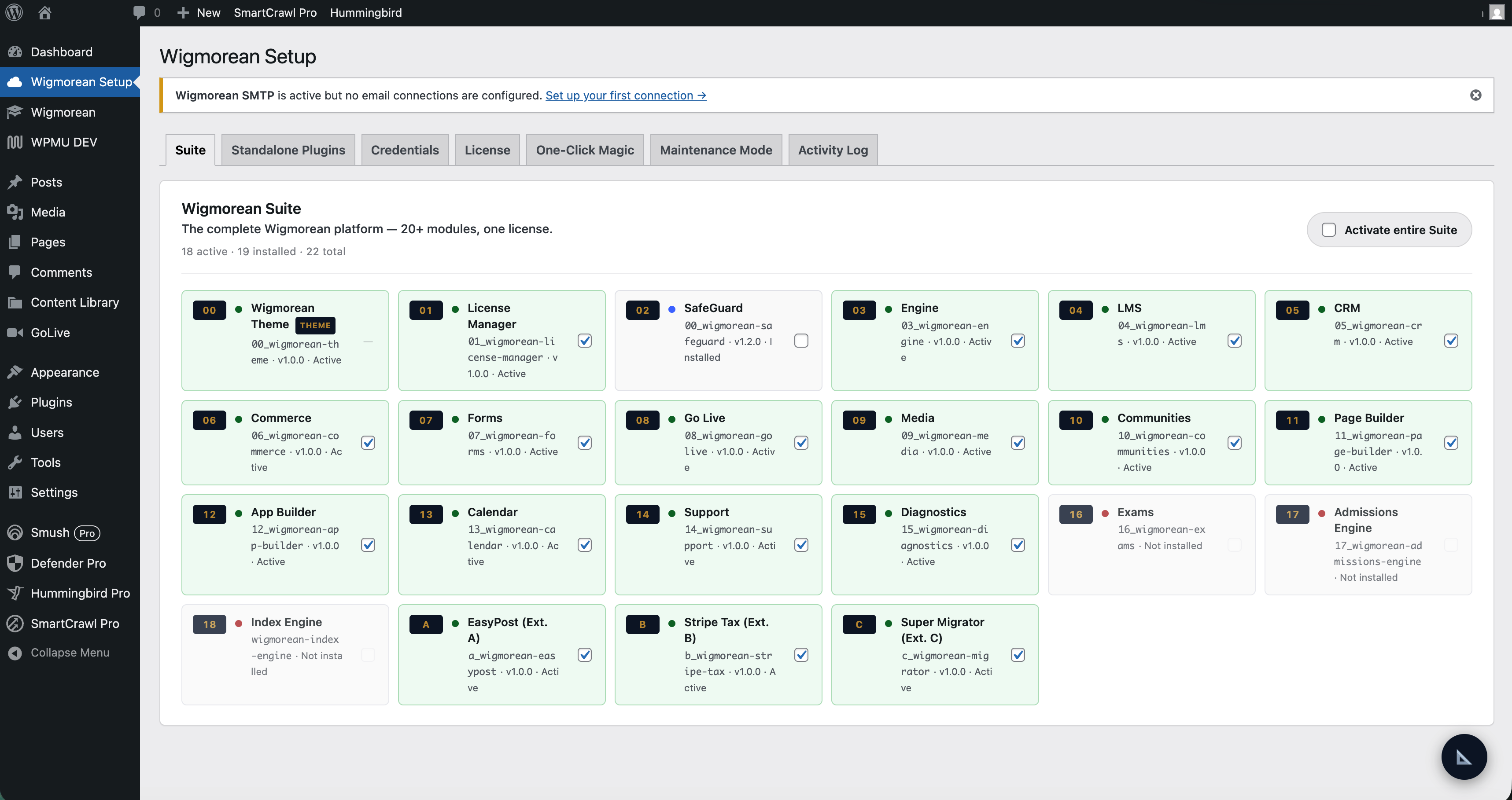This screenshot has width=1512, height=800.
Task: Open the Activity Log tab
Action: coord(833,150)
